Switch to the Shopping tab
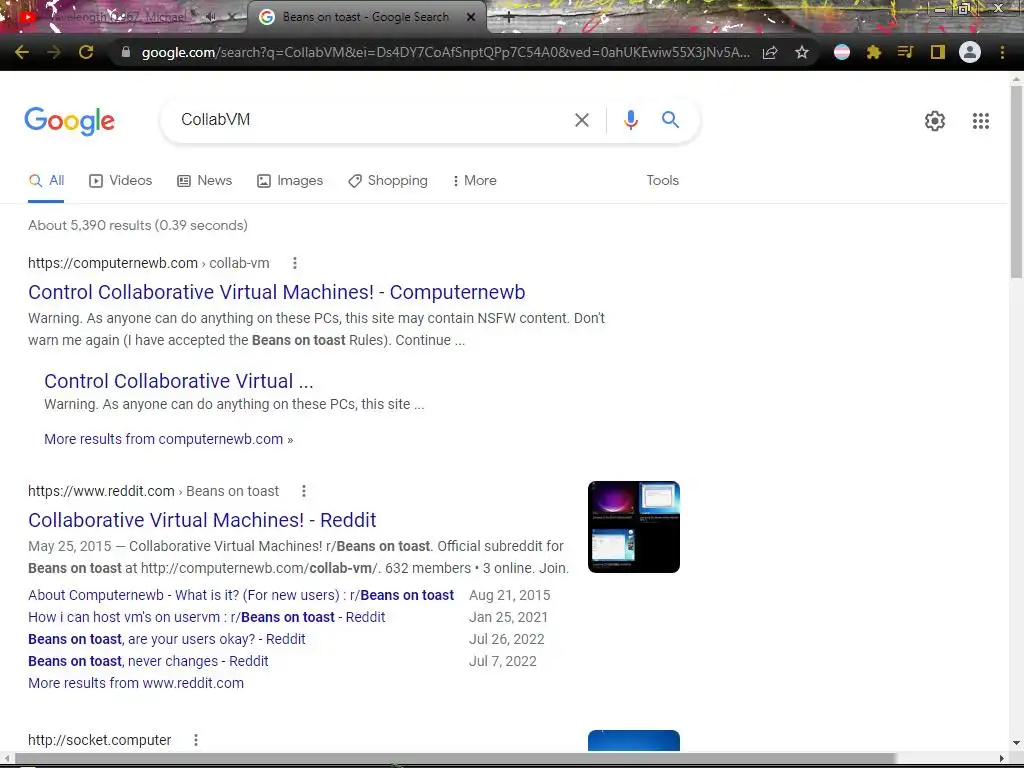The image size is (1024, 768). pyautogui.click(x=387, y=181)
